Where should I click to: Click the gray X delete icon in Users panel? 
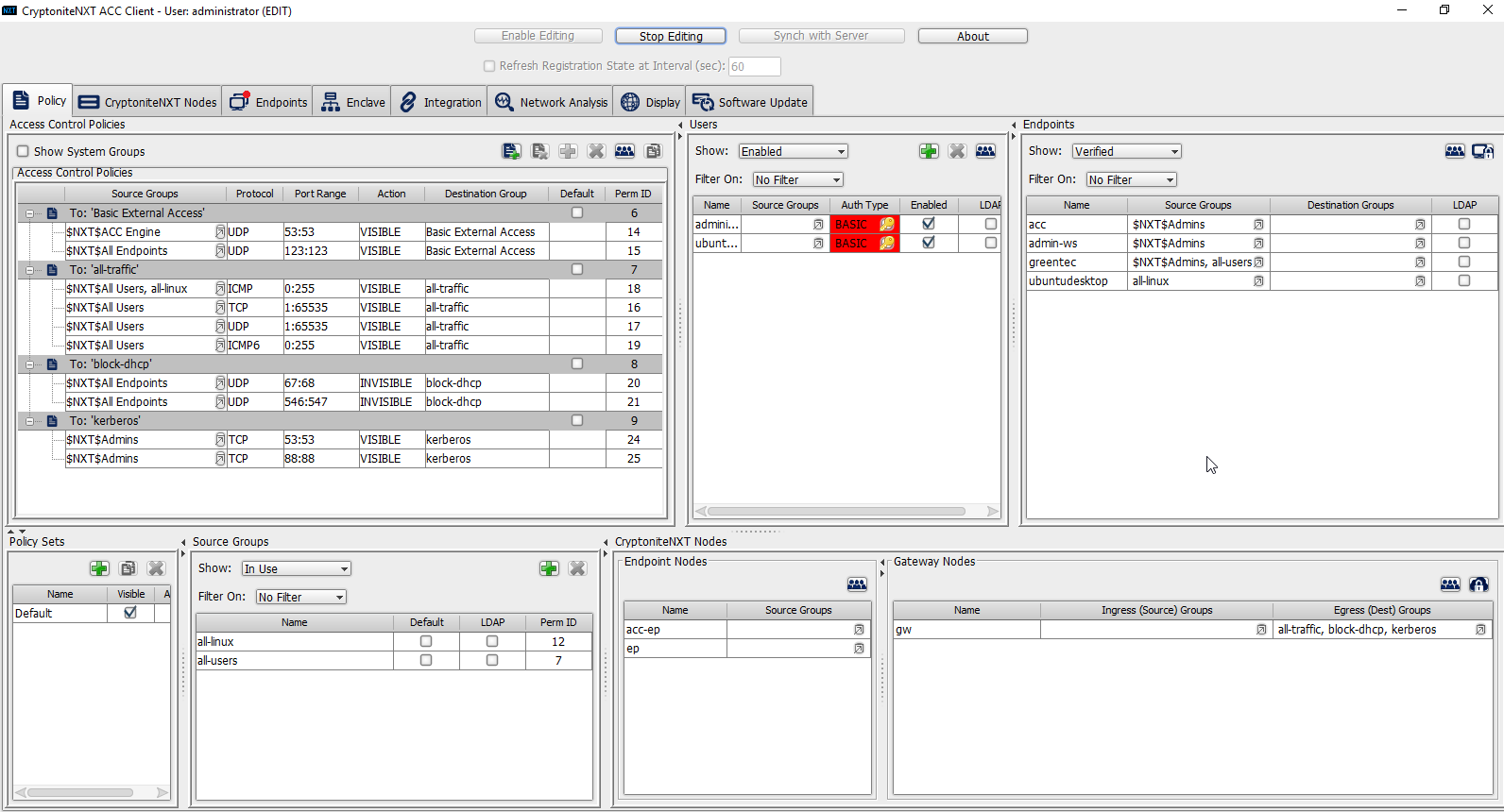[957, 151]
